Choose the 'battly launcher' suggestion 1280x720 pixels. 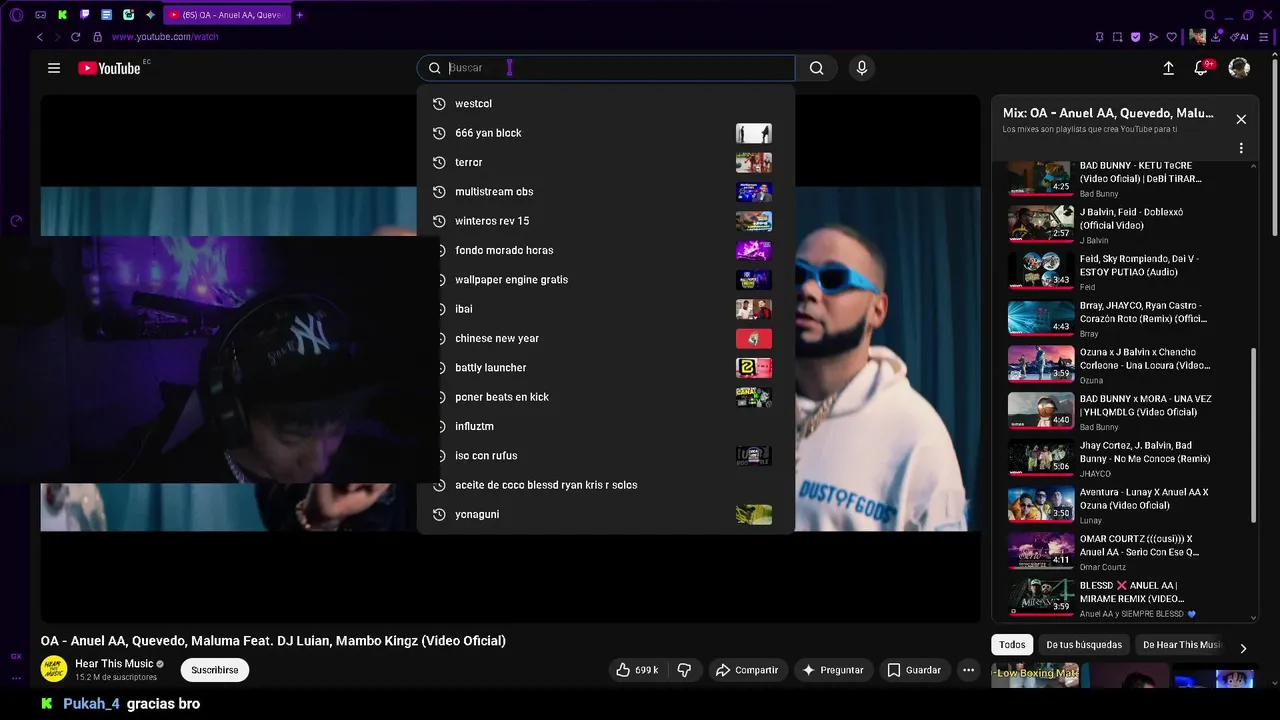(x=606, y=368)
